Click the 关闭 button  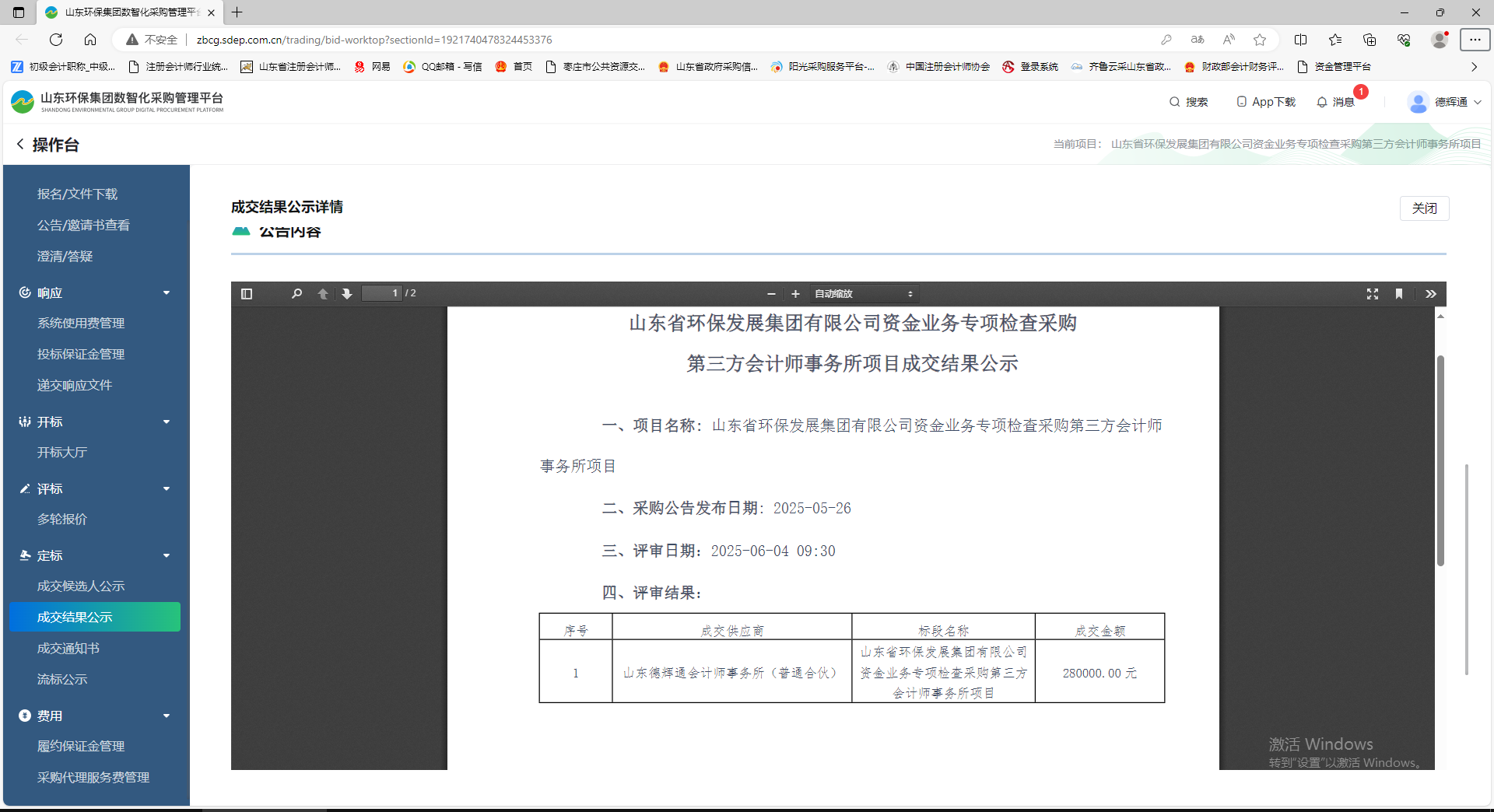point(1425,208)
